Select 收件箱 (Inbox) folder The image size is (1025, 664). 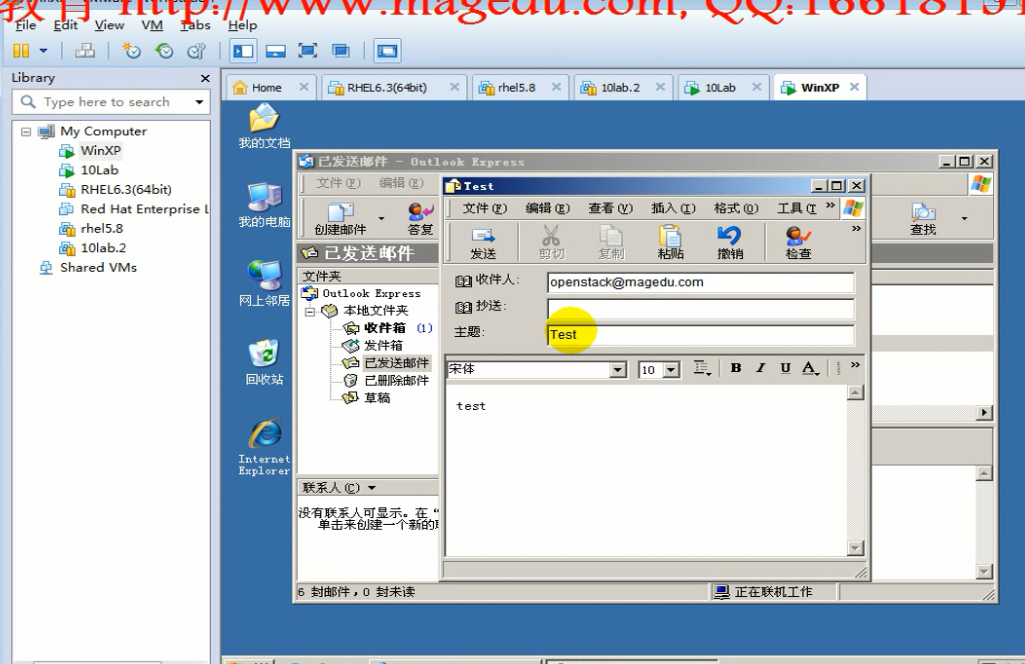384,328
